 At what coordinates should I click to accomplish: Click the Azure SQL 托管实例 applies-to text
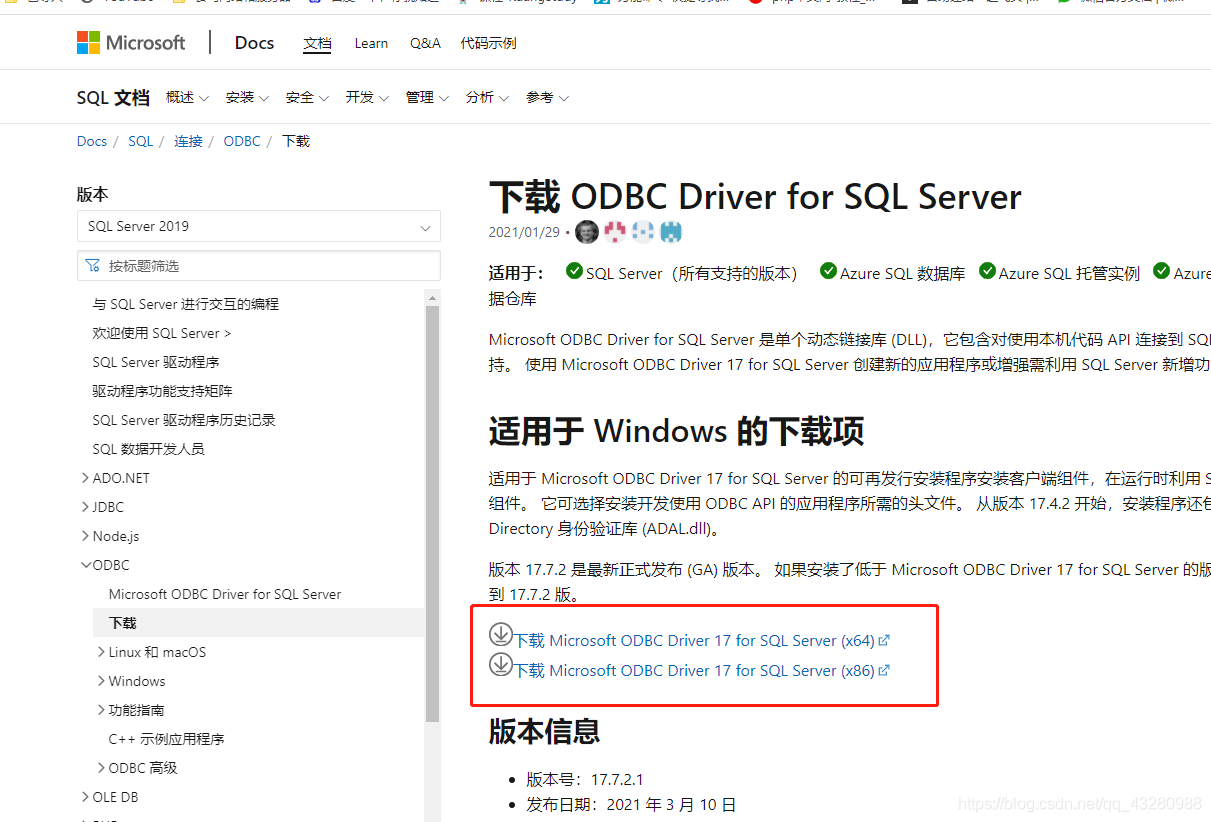[1069, 273]
